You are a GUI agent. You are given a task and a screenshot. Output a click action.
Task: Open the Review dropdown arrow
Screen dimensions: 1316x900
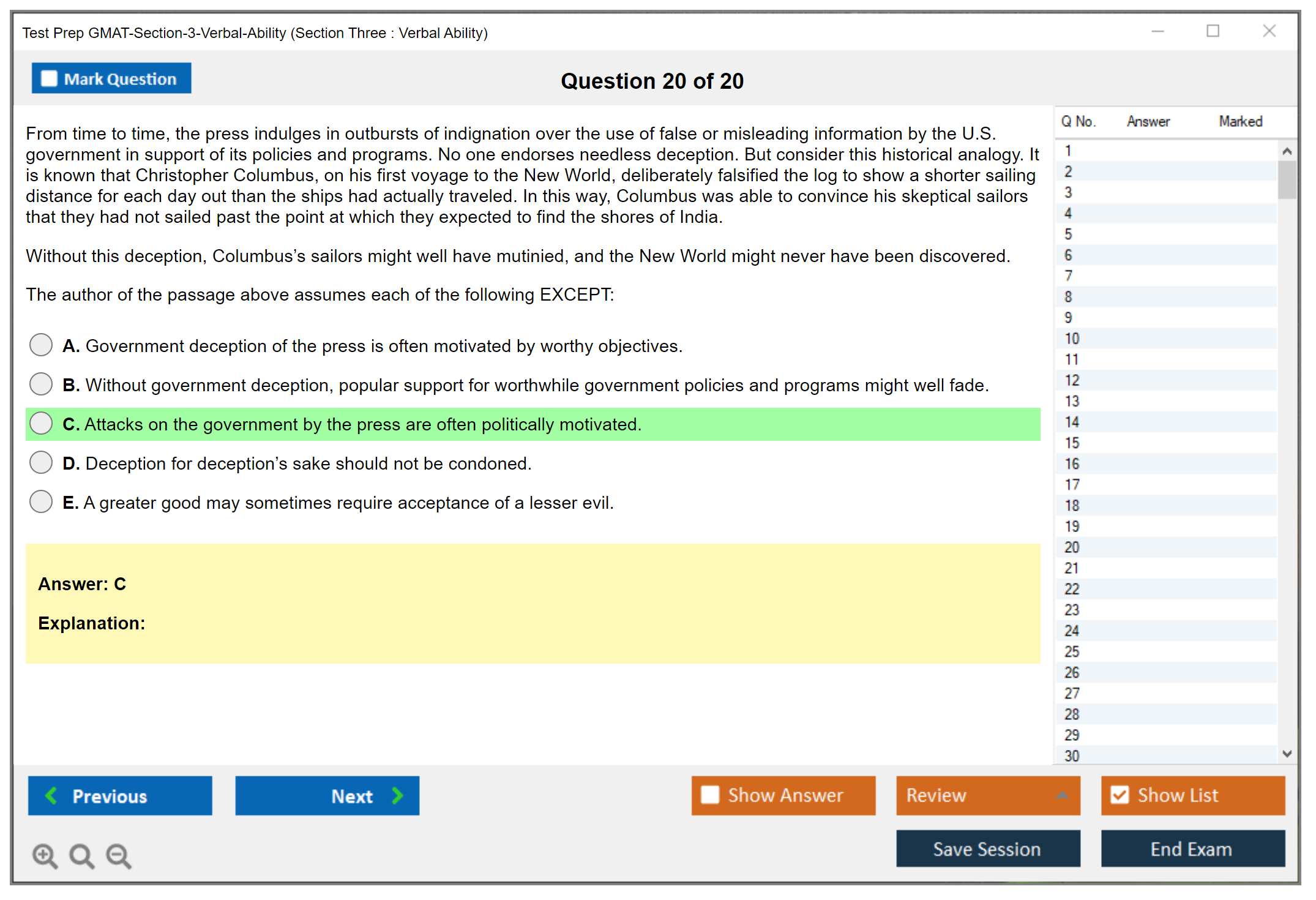click(x=1062, y=795)
